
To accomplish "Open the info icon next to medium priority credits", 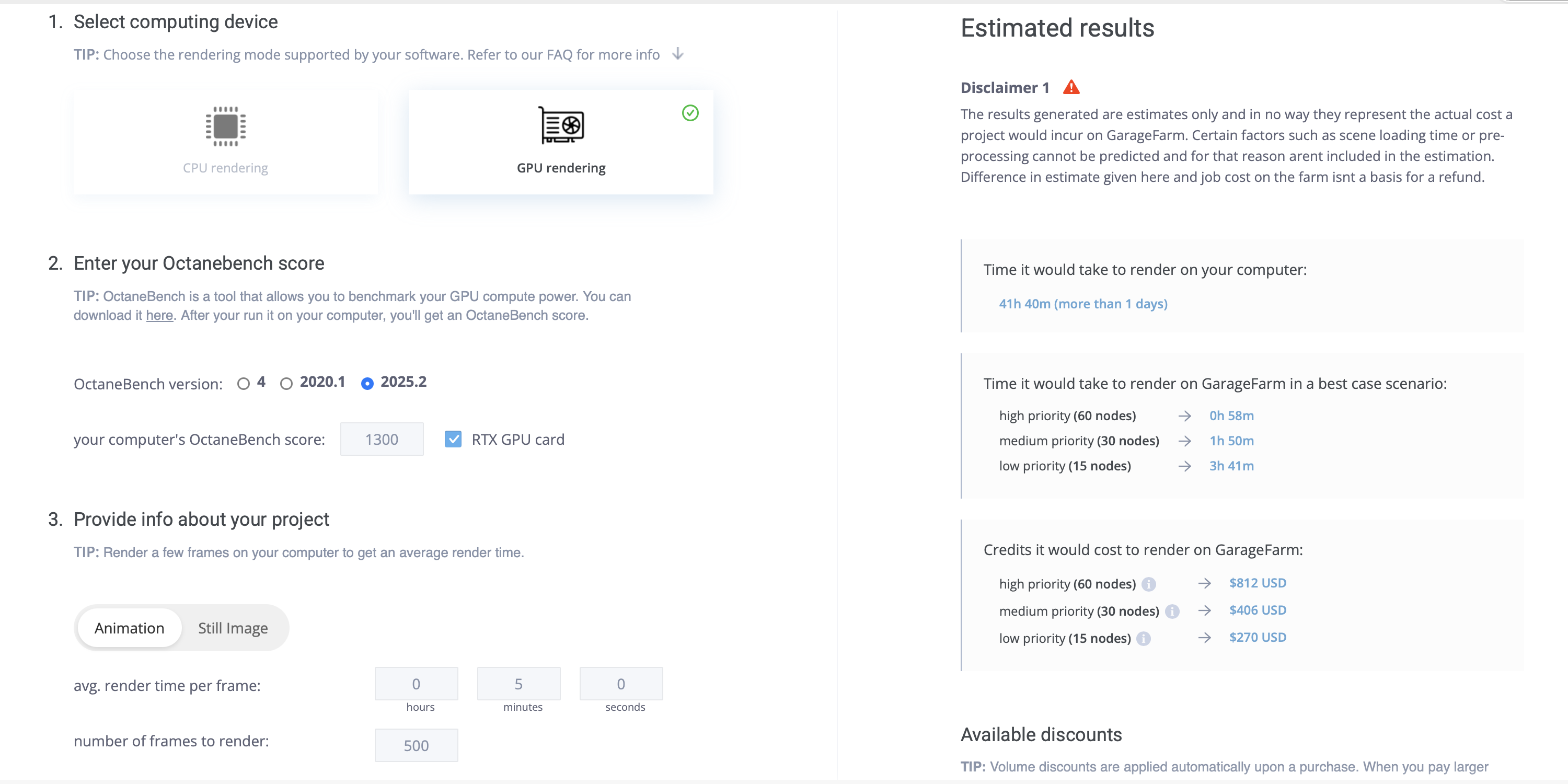I will 1173,611.
